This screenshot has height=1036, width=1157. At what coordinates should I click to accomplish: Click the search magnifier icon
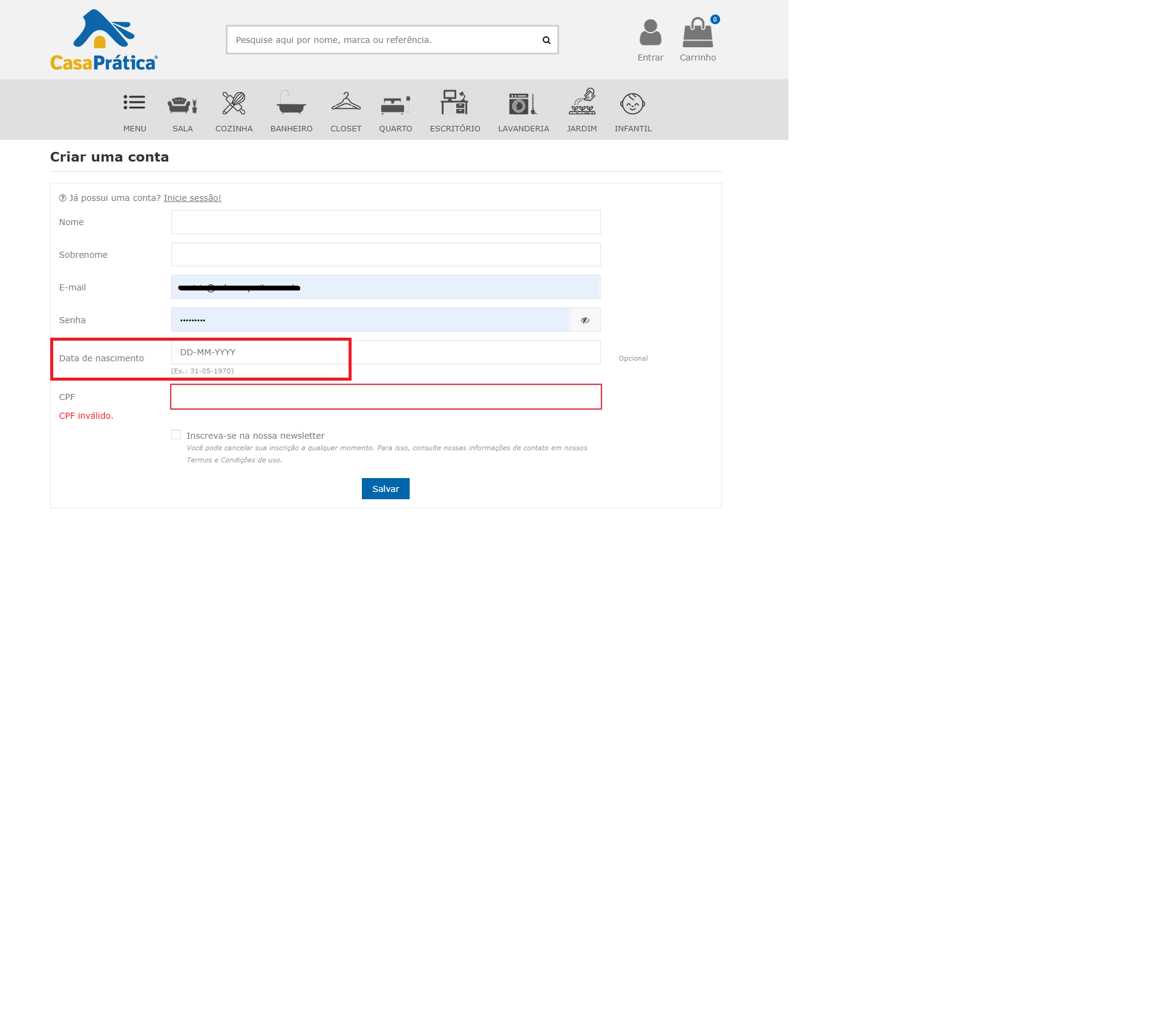pos(546,40)
